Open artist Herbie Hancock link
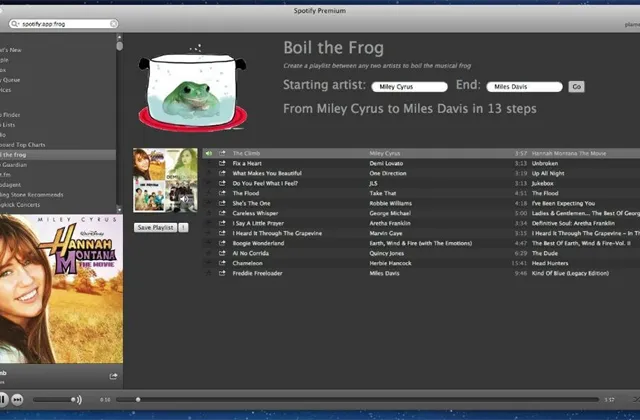This screenshot has width=640, height=420. [x=390, y=263]
